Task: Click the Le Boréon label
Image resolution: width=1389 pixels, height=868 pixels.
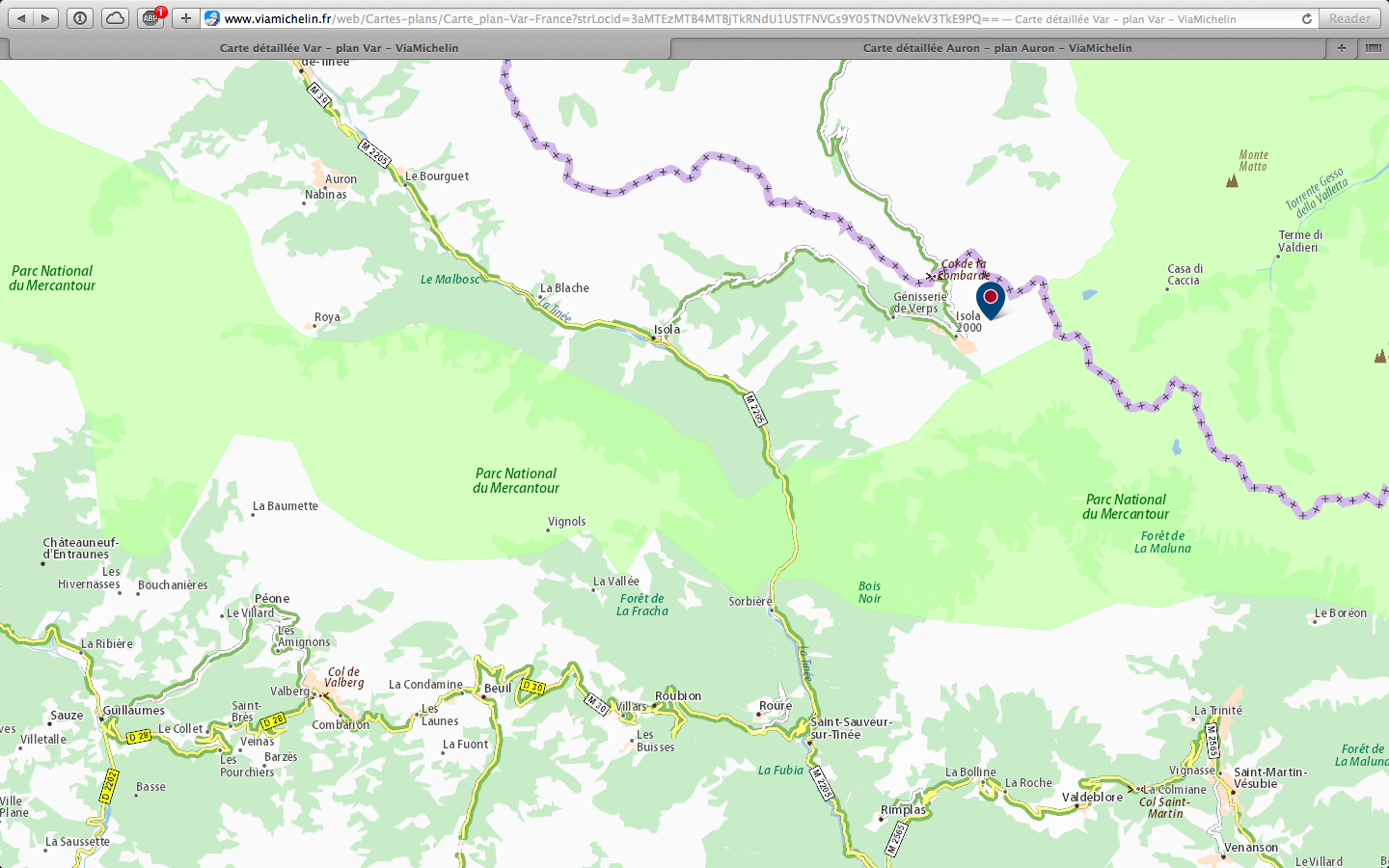Action: click(x=1341, y=613)
